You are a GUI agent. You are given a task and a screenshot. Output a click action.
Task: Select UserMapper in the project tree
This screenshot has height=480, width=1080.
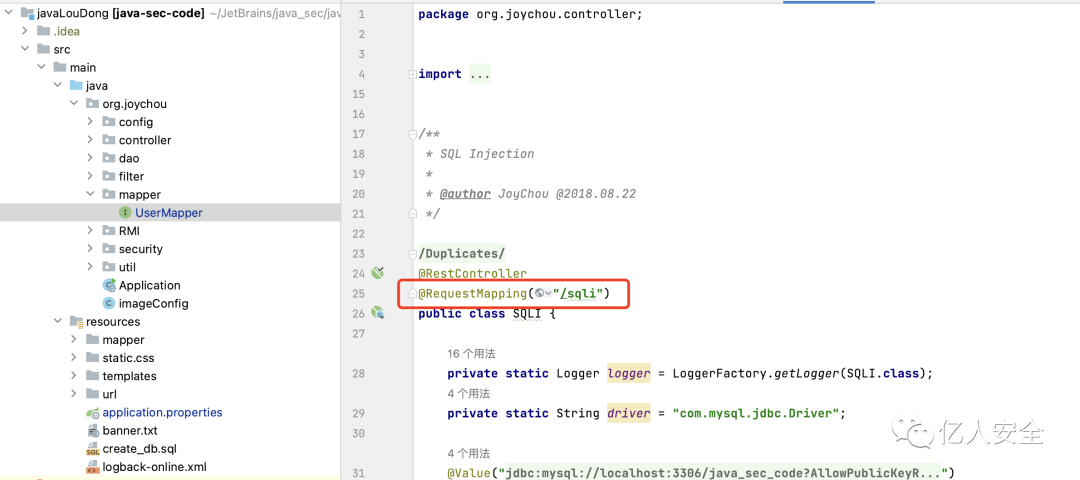coord(169,213)
